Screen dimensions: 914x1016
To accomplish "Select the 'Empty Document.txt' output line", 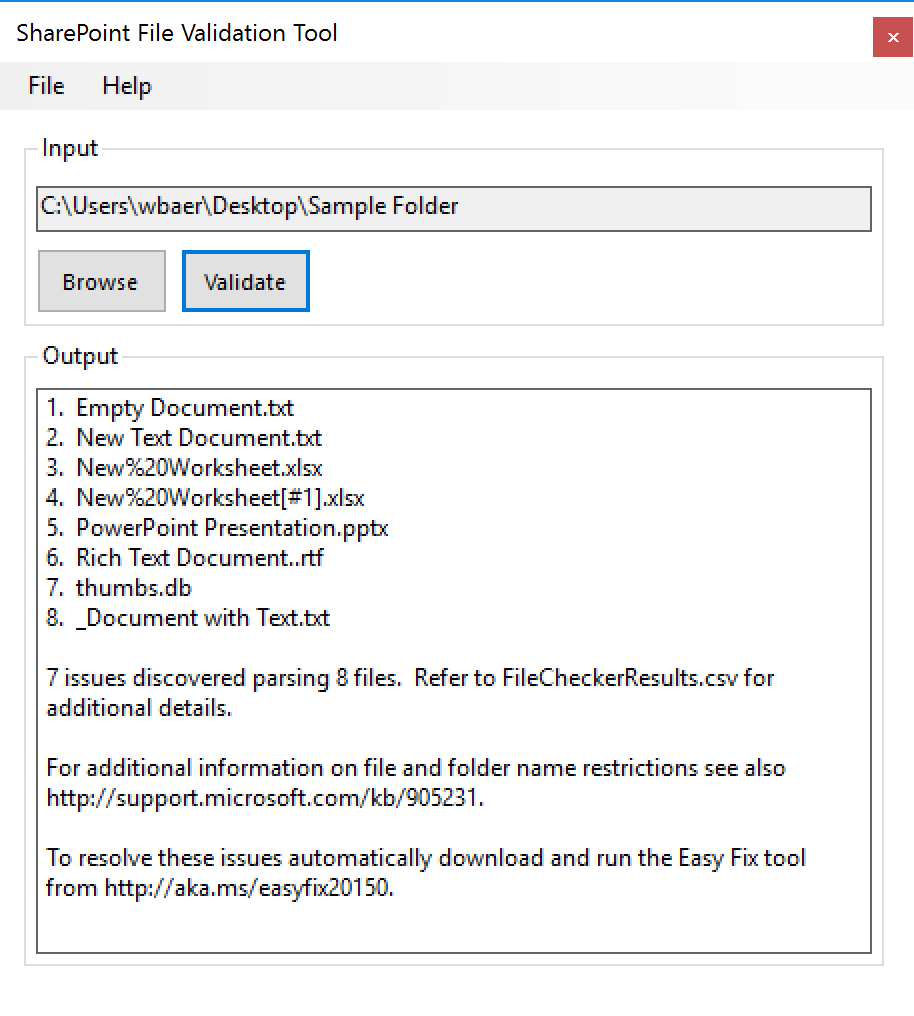I will click(x=170, y=408).
